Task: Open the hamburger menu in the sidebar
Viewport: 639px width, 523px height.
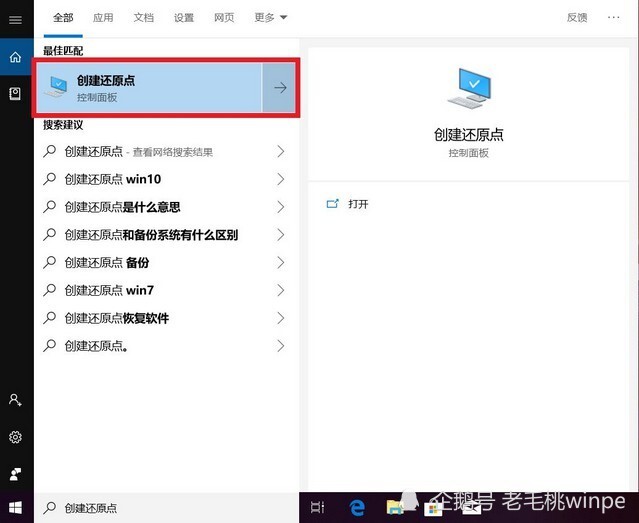Action: 15,20
